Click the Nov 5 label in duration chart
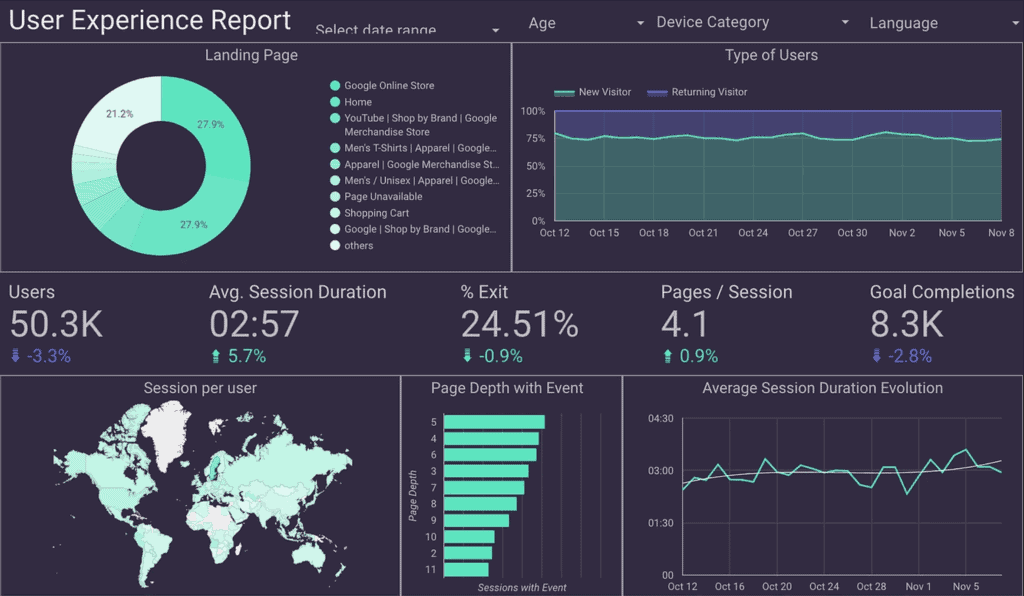The image size is (1024, 596). tap(966, 587)
